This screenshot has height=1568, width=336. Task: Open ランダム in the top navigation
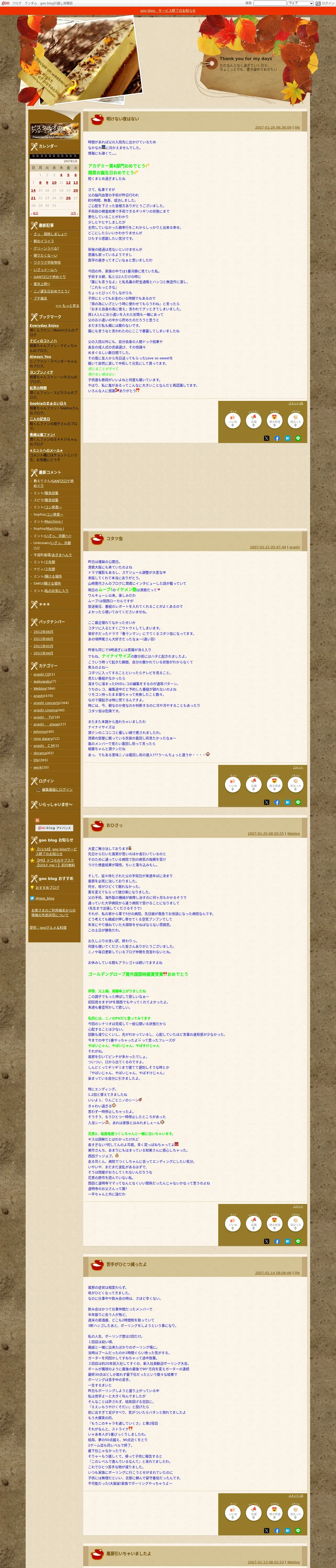coord(31,3)
